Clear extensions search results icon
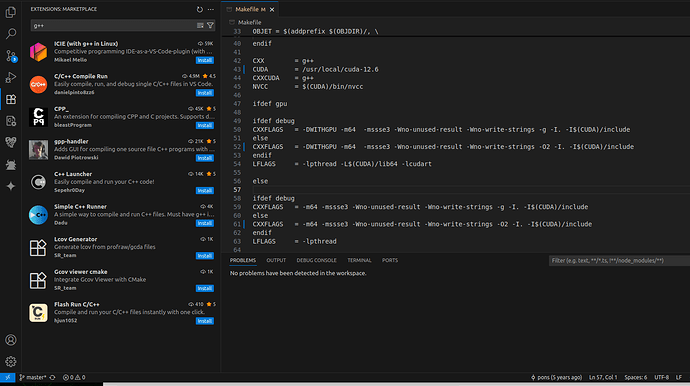The width and height of the screenshot is (690, 386). [x=200, y=26]
